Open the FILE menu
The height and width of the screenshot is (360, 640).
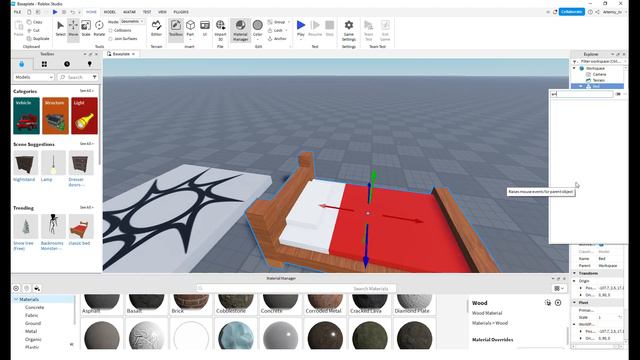coord(18,12)
